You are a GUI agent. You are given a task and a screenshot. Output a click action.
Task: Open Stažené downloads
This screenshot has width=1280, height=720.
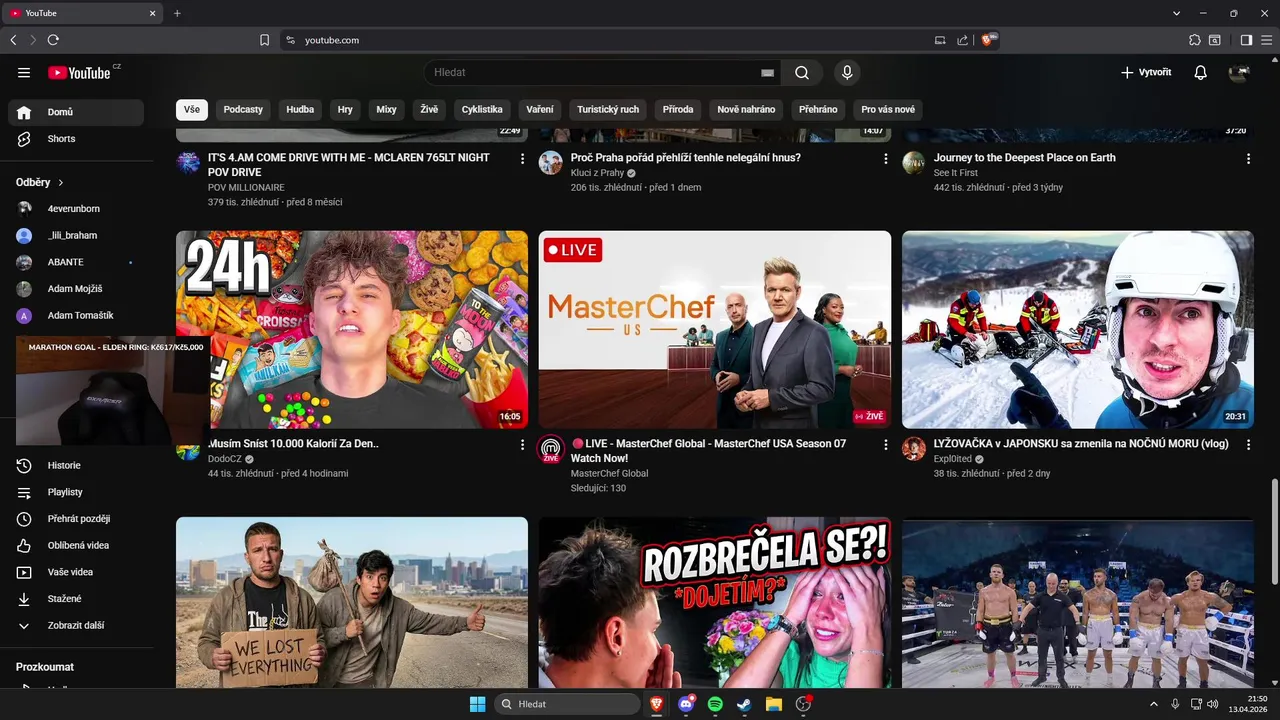(x=76, y=599)
